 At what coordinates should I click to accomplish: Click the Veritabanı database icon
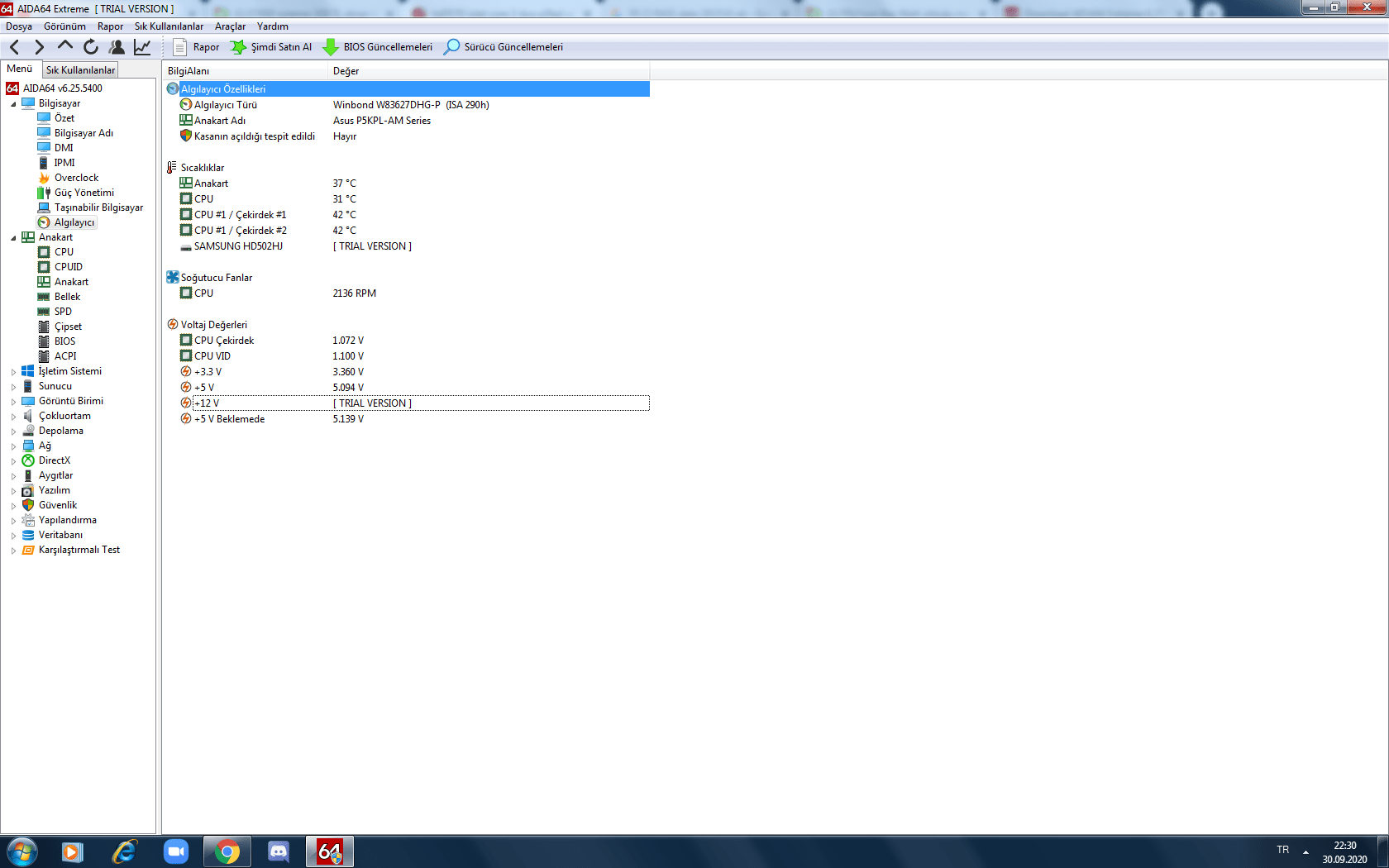[28, 535]
